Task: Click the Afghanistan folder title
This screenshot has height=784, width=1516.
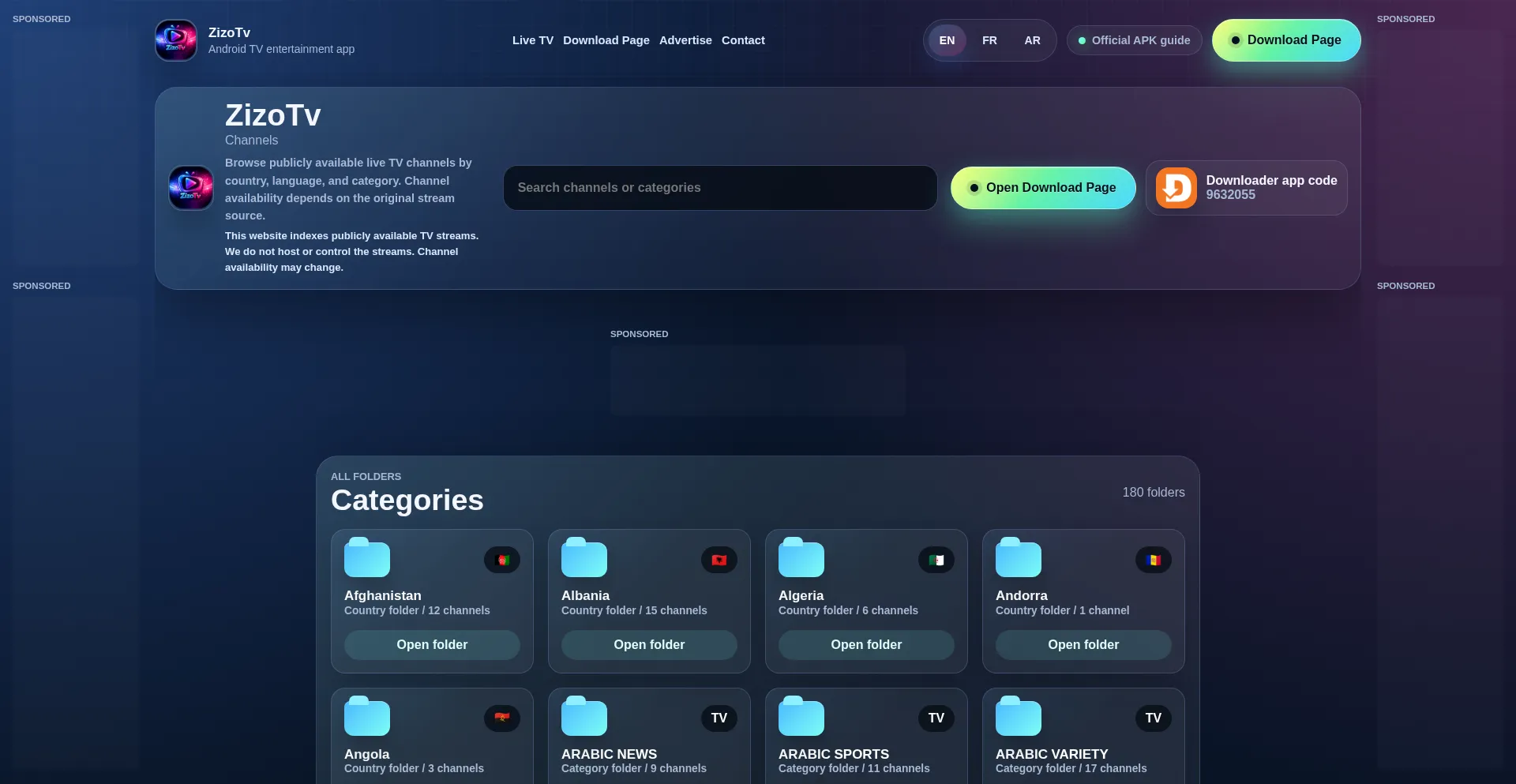Action: coord(383,595)
